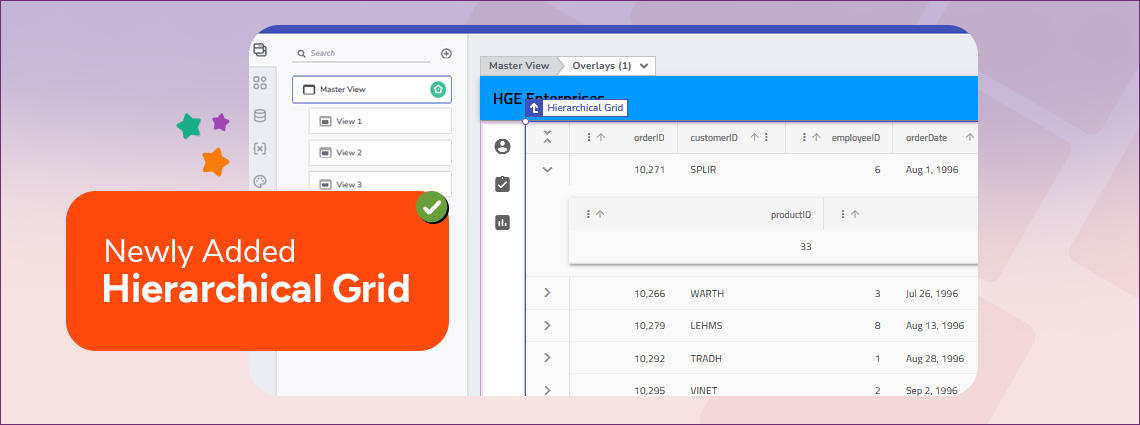Viewport: 1140px width, 425px height.
Task: Sort by employeeID arrow
Action: 816,137
